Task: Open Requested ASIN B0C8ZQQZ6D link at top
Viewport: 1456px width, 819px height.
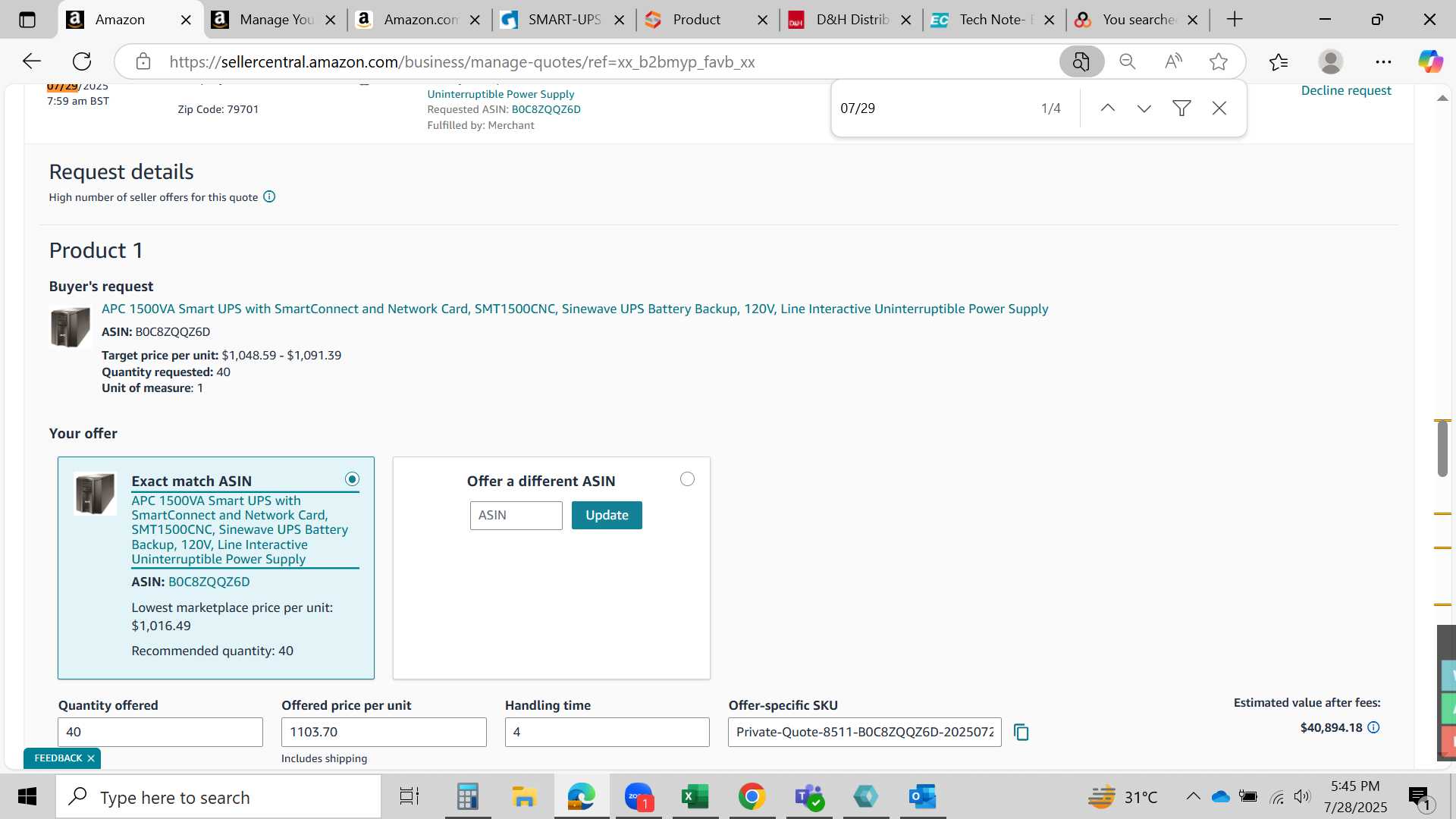Action: [546, 109]
